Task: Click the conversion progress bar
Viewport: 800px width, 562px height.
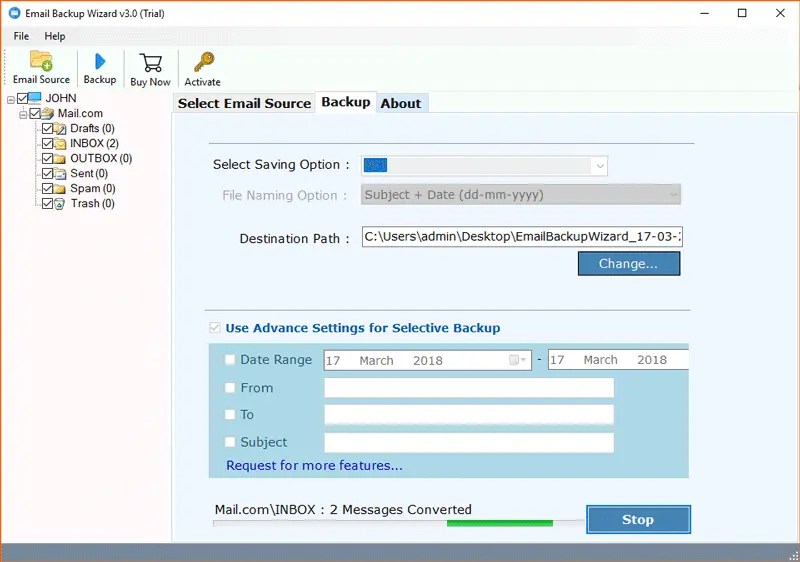Action: [399, 523]
